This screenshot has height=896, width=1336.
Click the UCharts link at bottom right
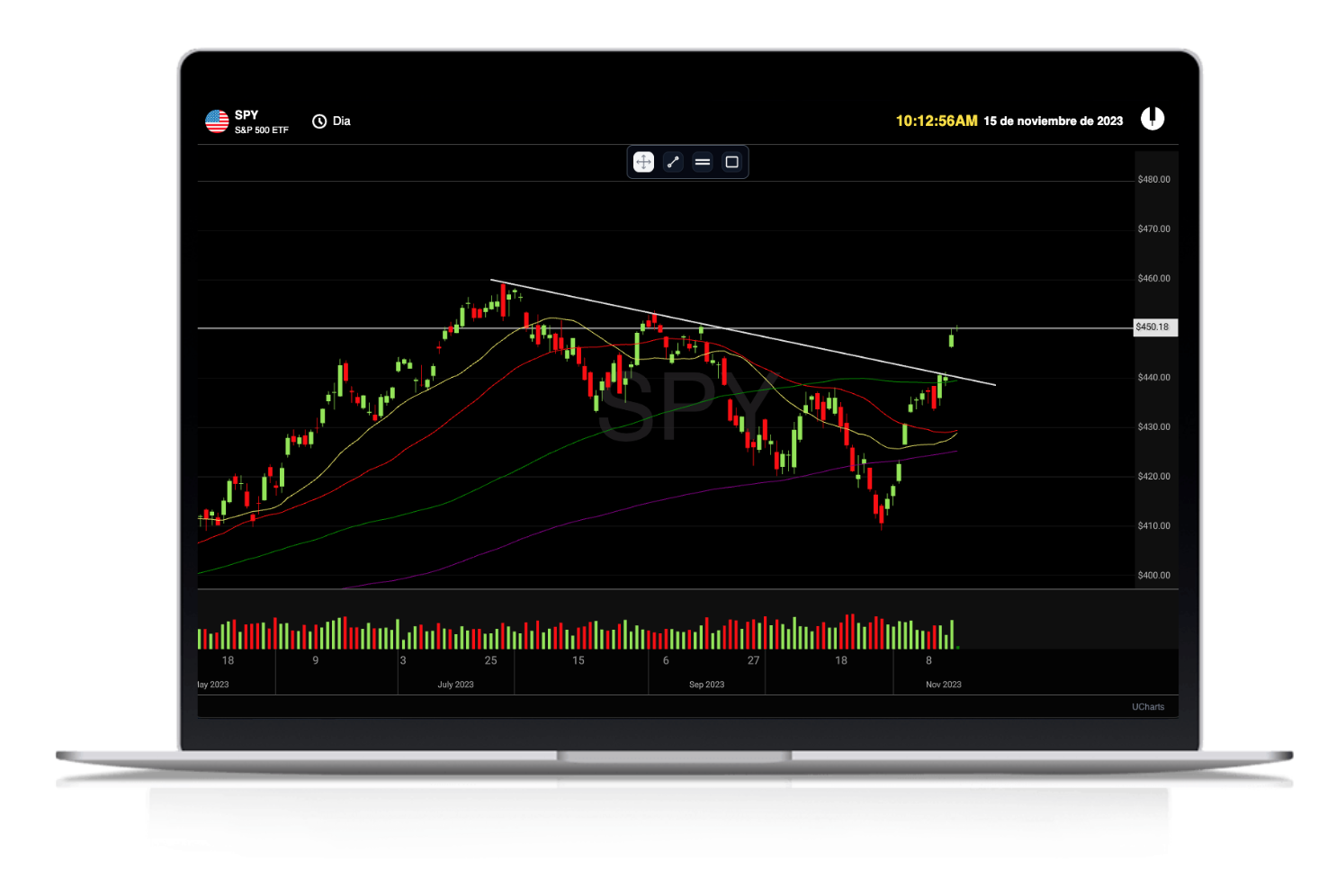[x=1148, y=706]
